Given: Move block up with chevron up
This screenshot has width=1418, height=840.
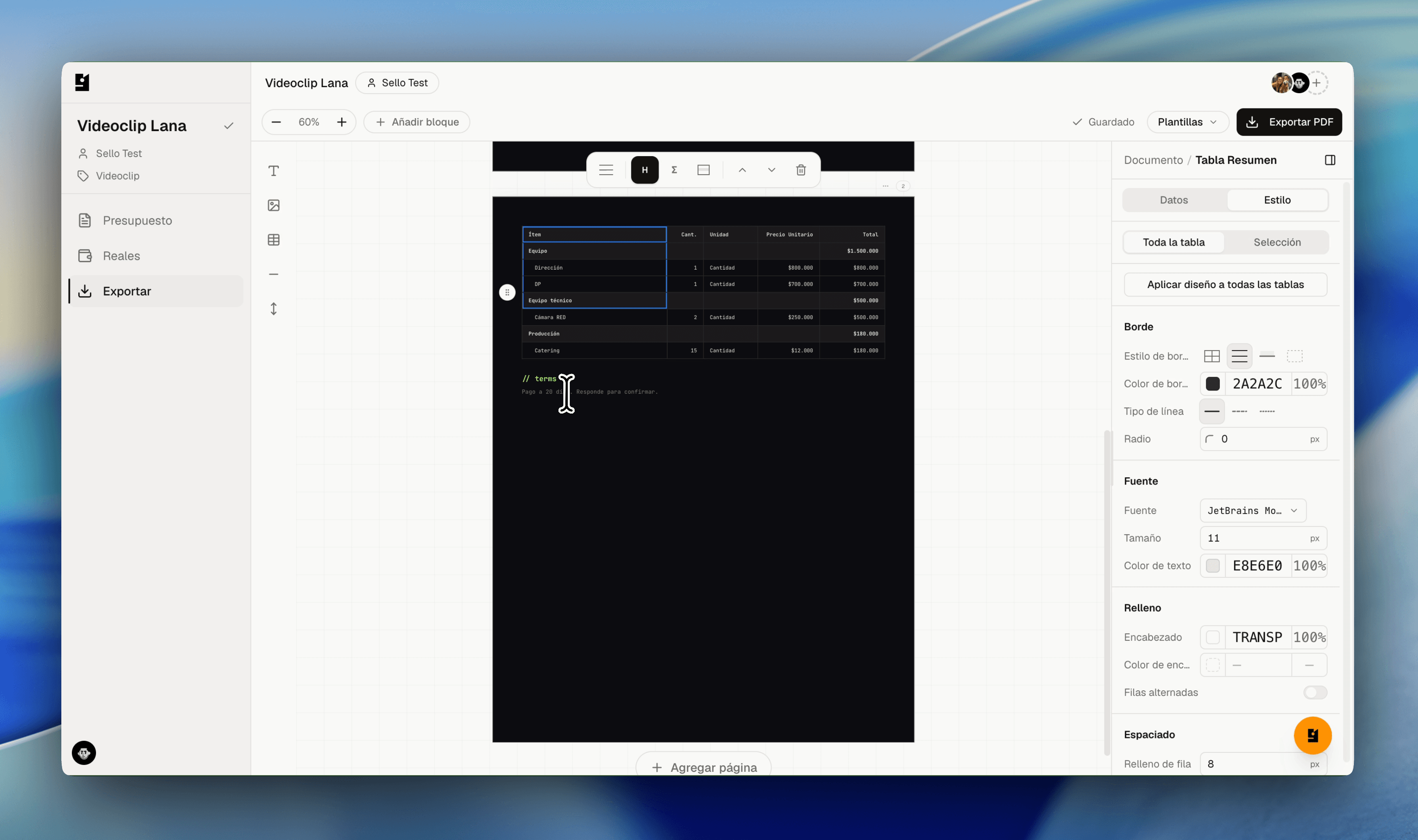Looking at the screenshot, I should click(x=742, y=170).
